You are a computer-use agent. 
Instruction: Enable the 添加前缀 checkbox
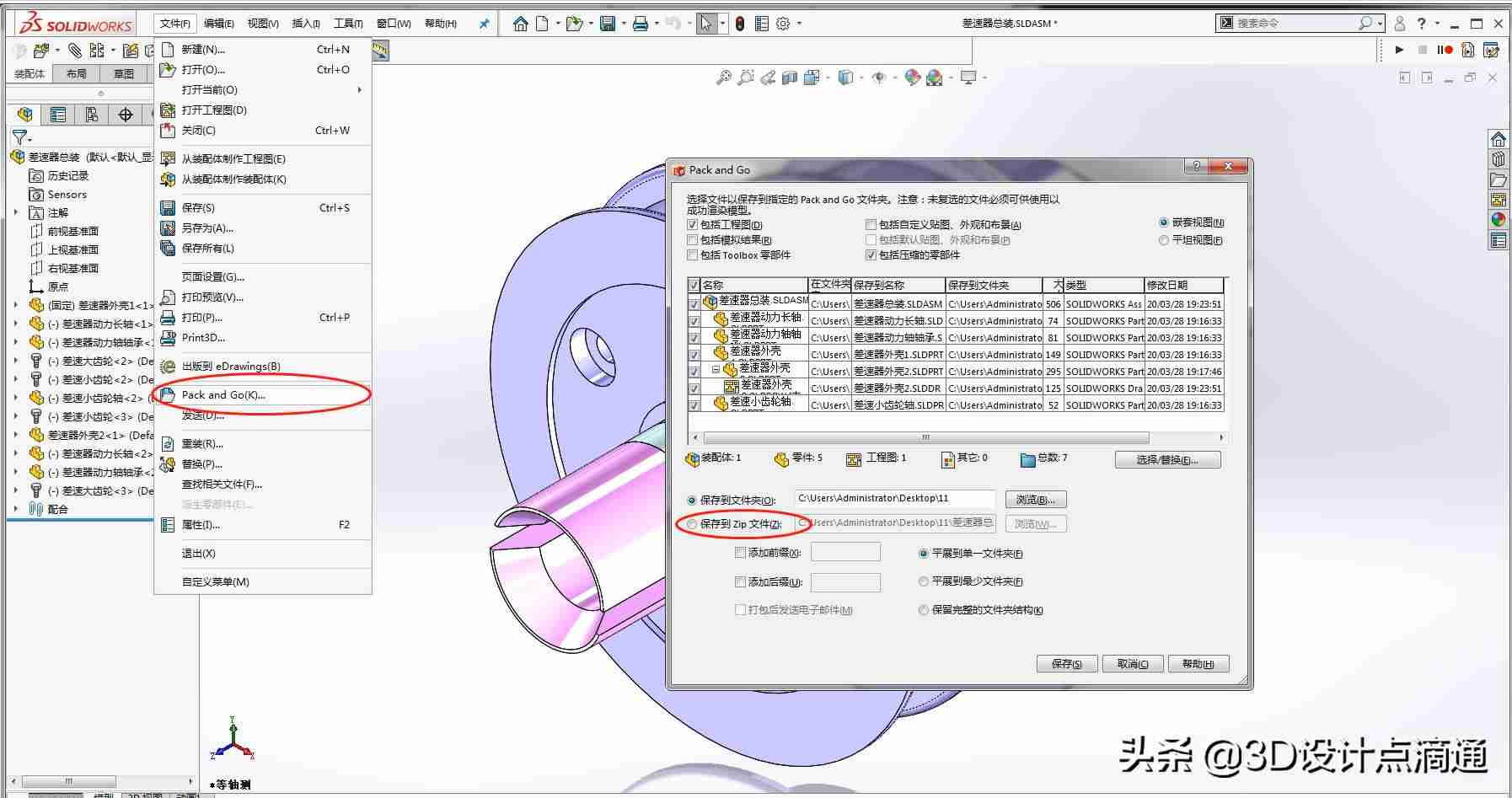click(x=740, y=553)
